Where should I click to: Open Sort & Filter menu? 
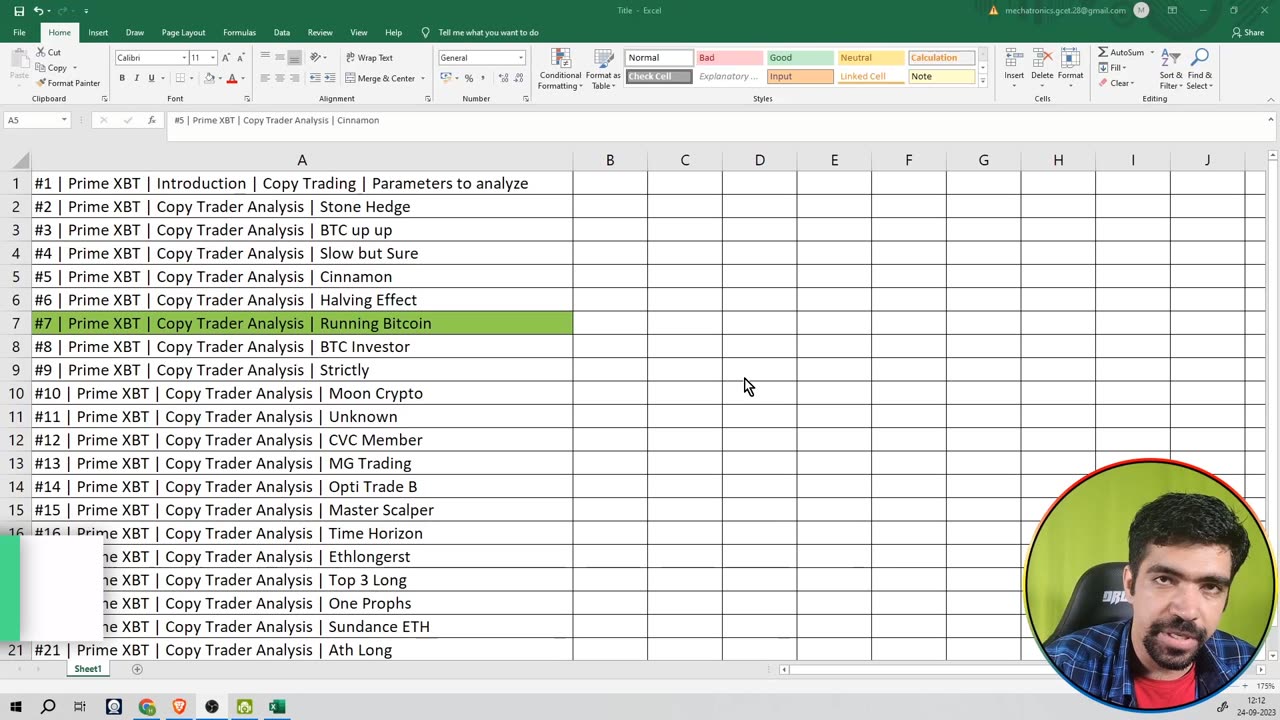click(x=1171, y=68)
